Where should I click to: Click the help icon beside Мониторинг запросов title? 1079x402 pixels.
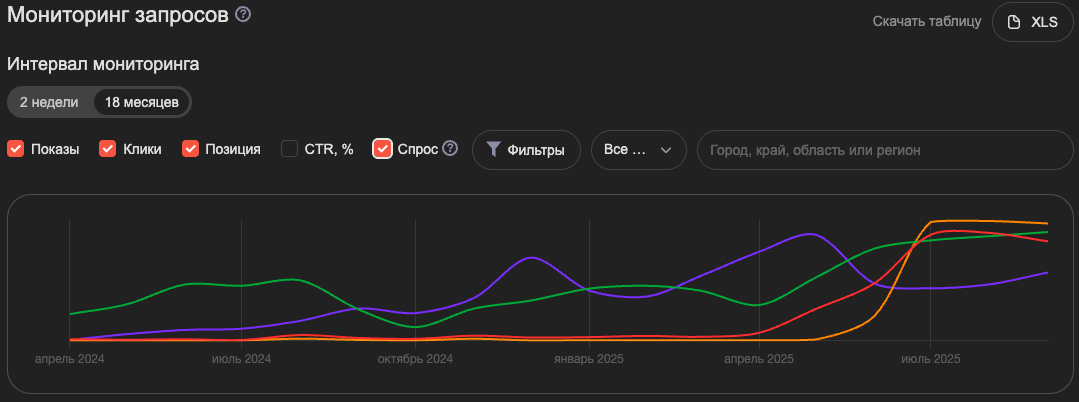[243, 15]
